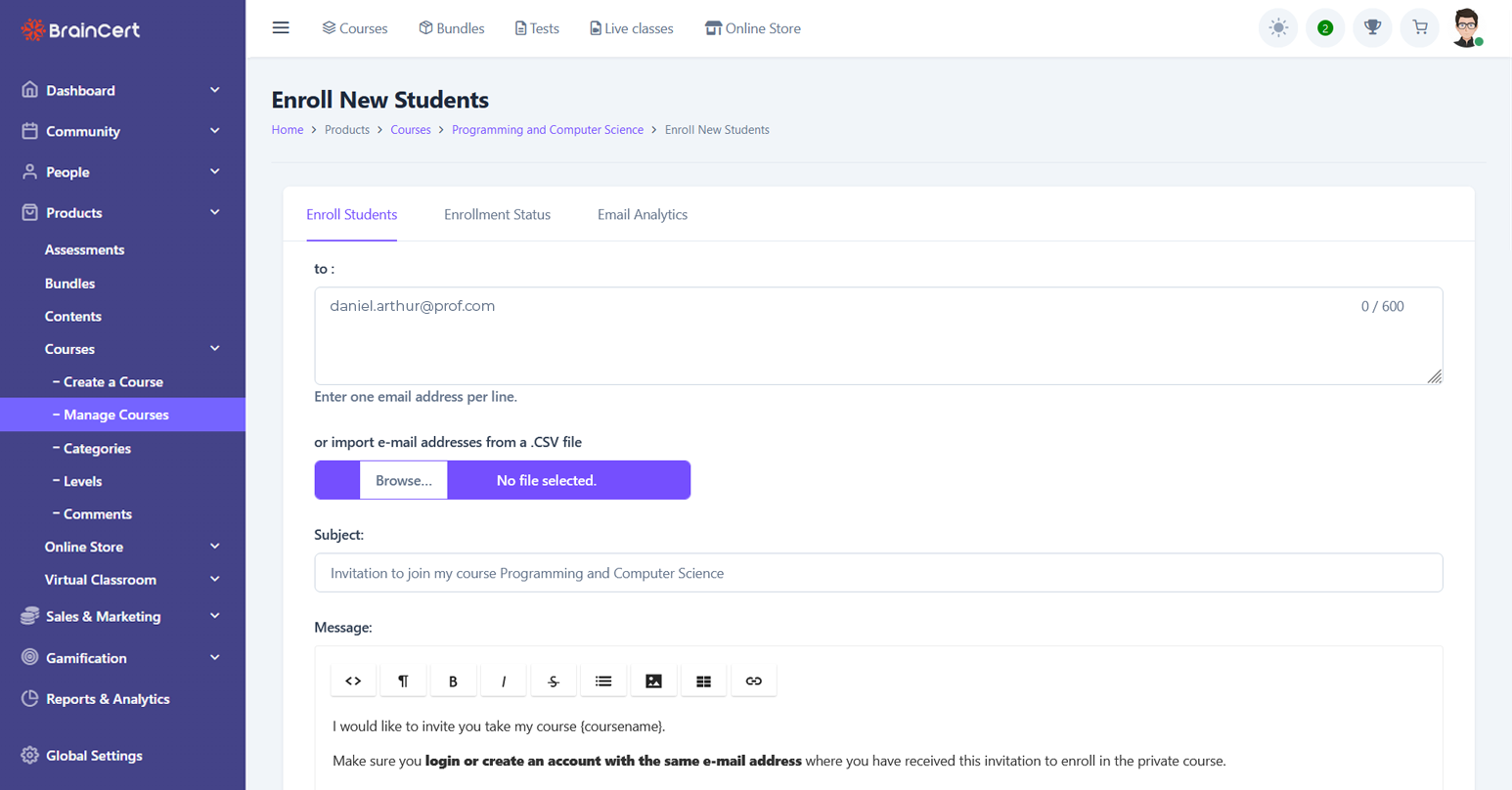1512x790 pixels.
Task: Open the Email Analytics tab
Action: coord(642,214)
